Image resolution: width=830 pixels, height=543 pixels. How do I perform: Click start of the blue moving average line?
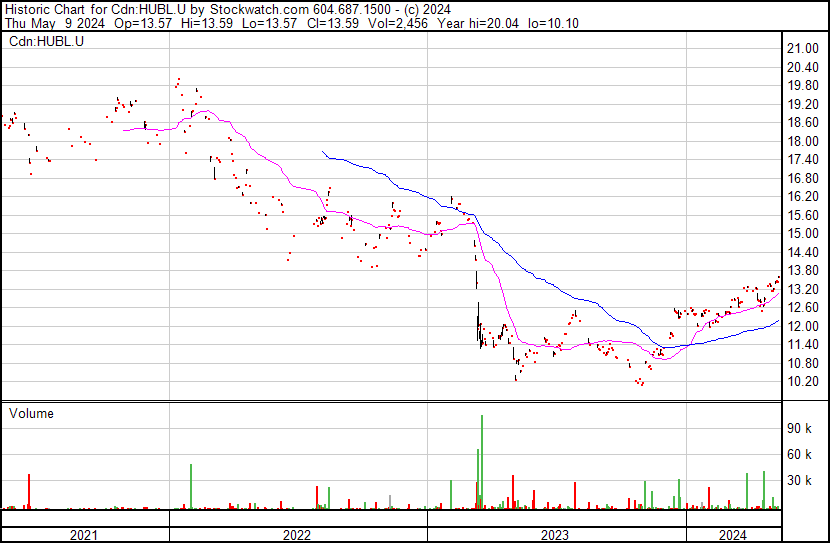(x=323, y=152)
